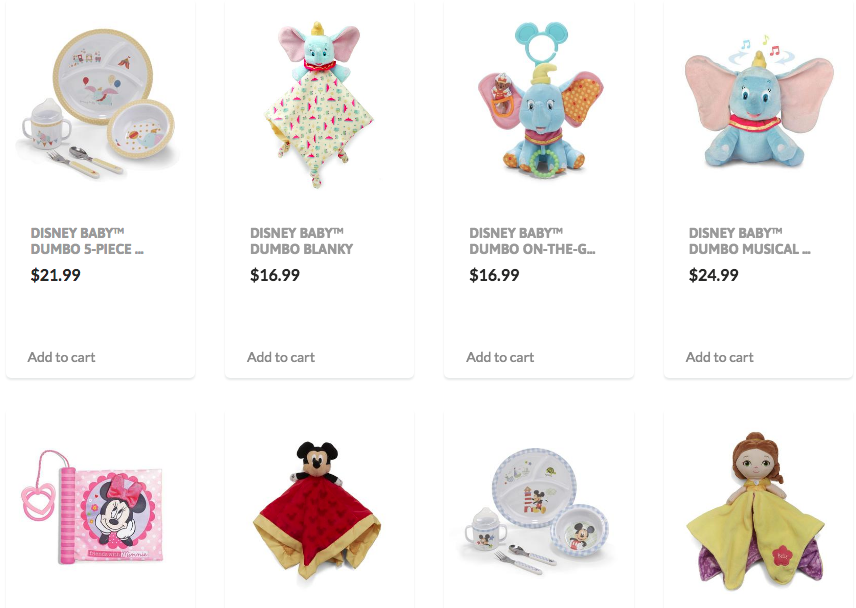Open Disney Baby Dumbo Musical title link
Image resolution: width=856 pixels, height=608 pixels.
[x=750, y=241]
